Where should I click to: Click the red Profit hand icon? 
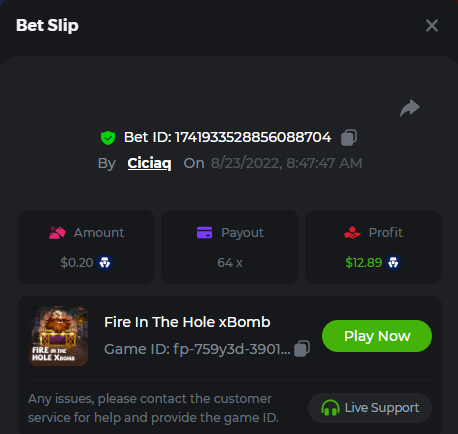[x=352, y=233]
